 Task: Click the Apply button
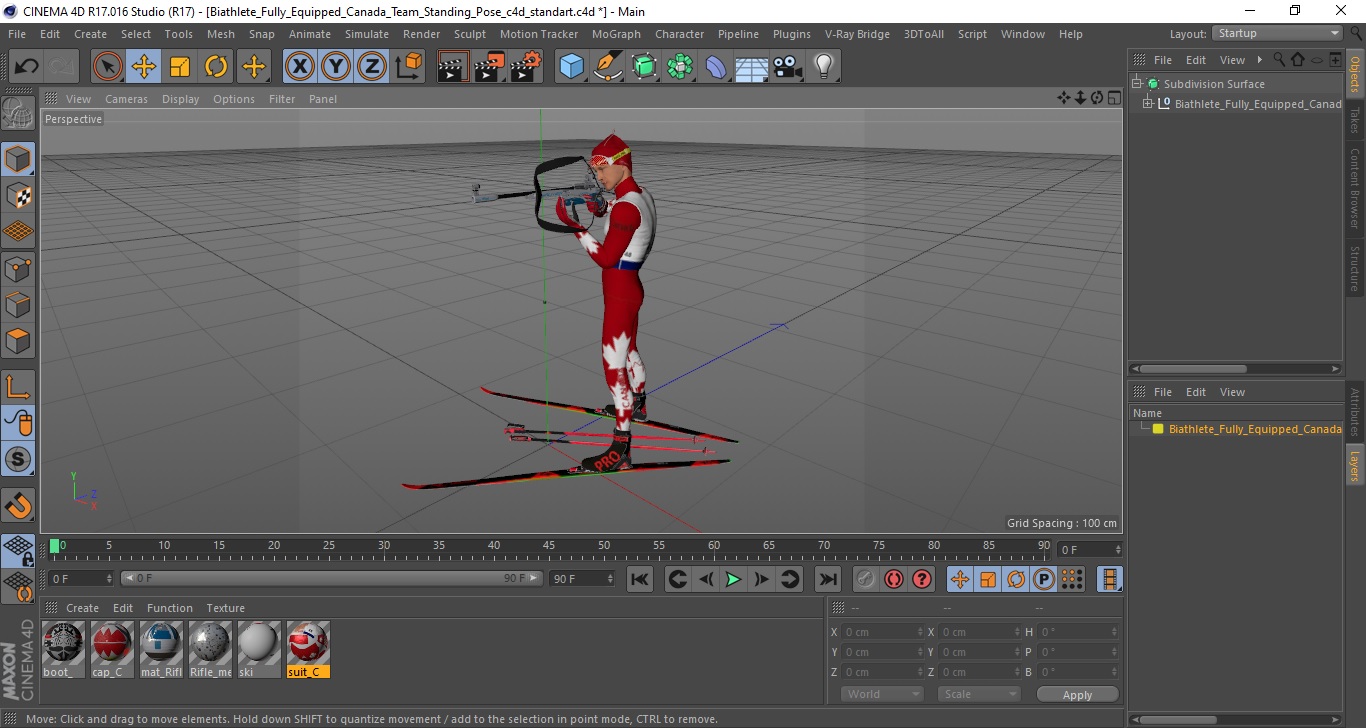click(x=1077, y=694)
